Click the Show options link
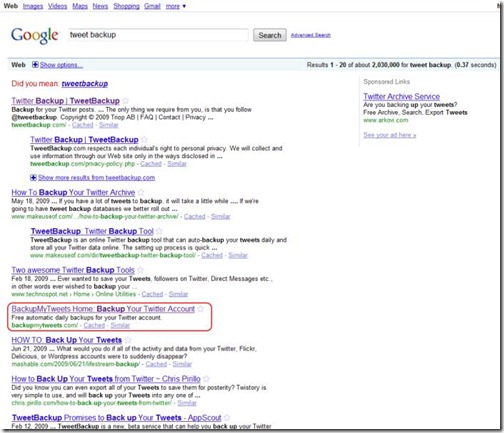This screenshot has width=504, height=433. tap(61, 65)
